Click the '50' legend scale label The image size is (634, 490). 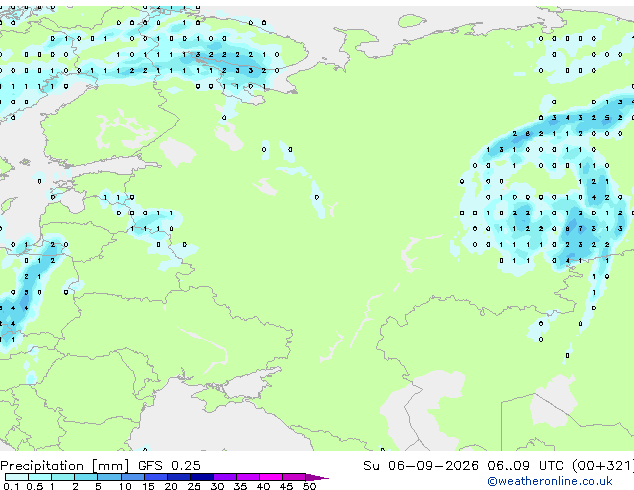click(309, 486)
